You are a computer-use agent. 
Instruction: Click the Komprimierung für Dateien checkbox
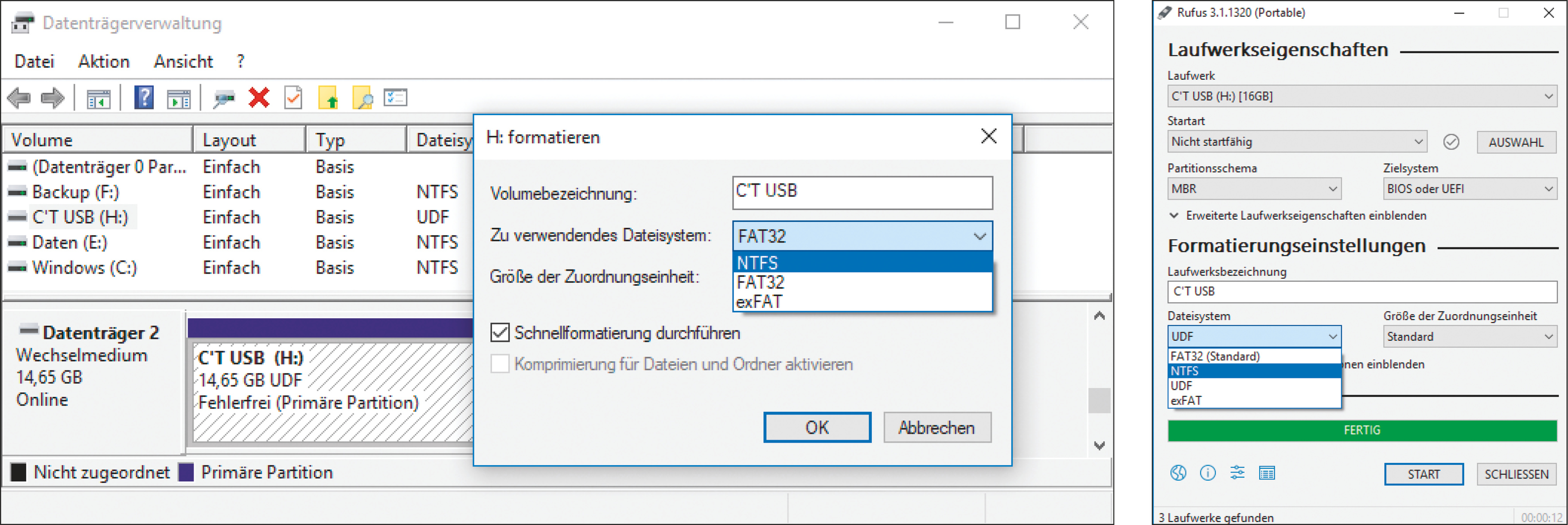500,364
